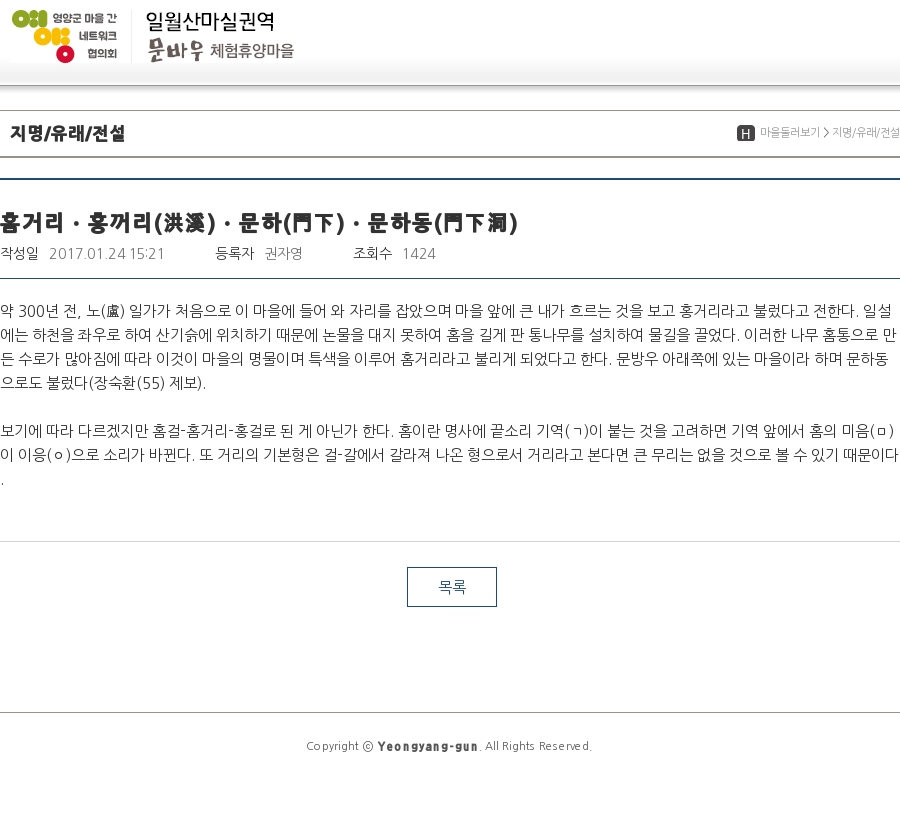Click the paragraph beginning 약 300년 전
The width and height of the screenshot is (900, 813).
coord(448,347)
